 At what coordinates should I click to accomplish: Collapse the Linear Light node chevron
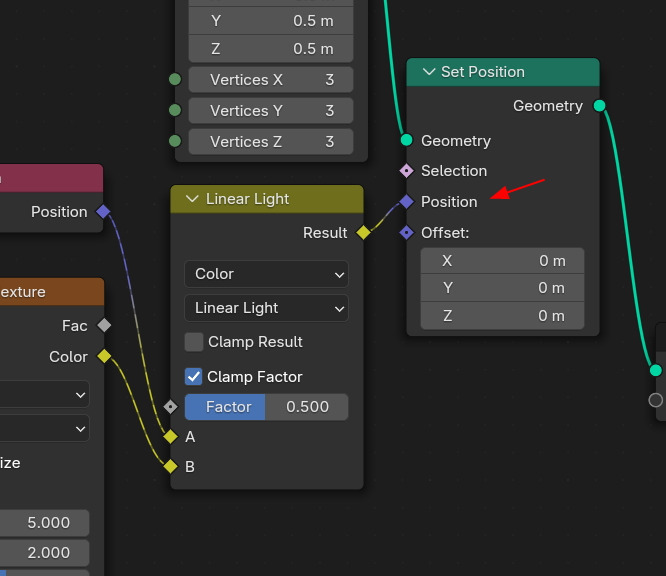[192, 198]
